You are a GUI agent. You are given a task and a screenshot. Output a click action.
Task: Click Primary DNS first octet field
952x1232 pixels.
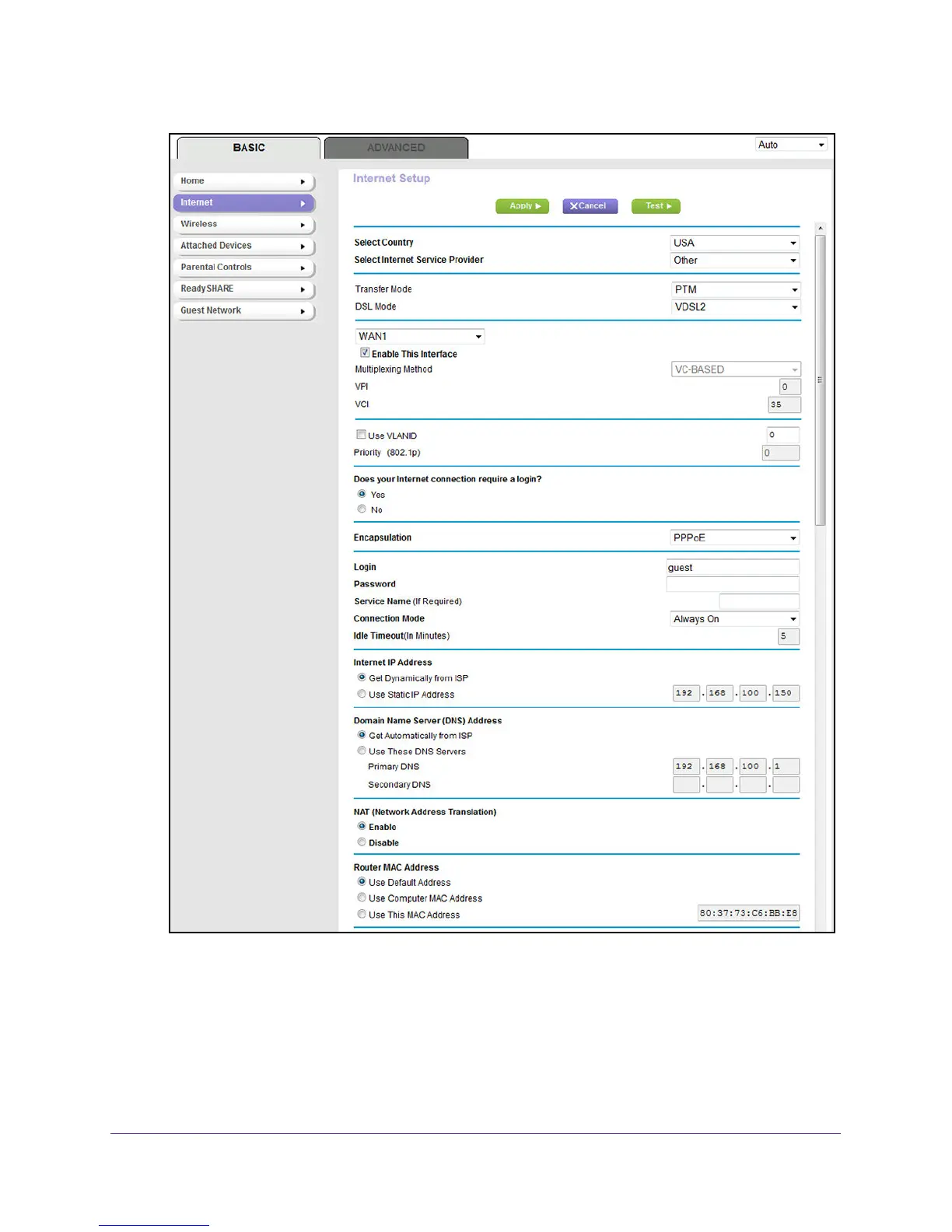(x=686, y=766)
